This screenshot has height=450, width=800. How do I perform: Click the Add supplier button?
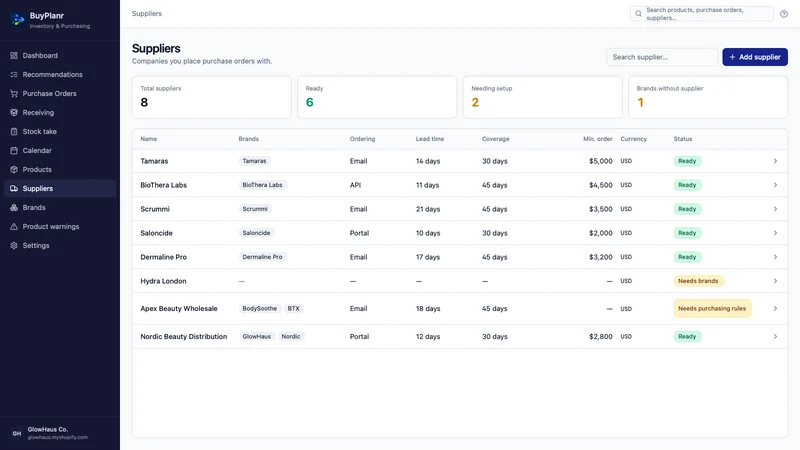(x=755, y=57)
